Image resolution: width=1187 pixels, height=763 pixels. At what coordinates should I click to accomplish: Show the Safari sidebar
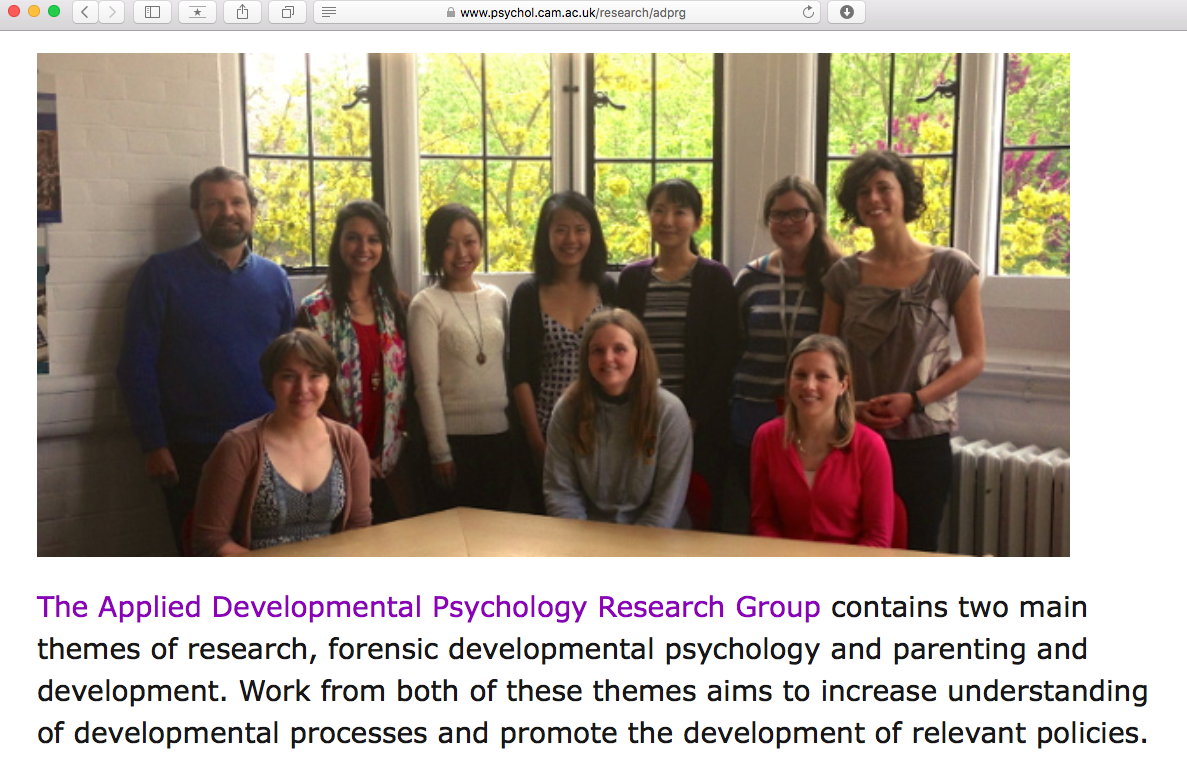(x=152, y=12)
